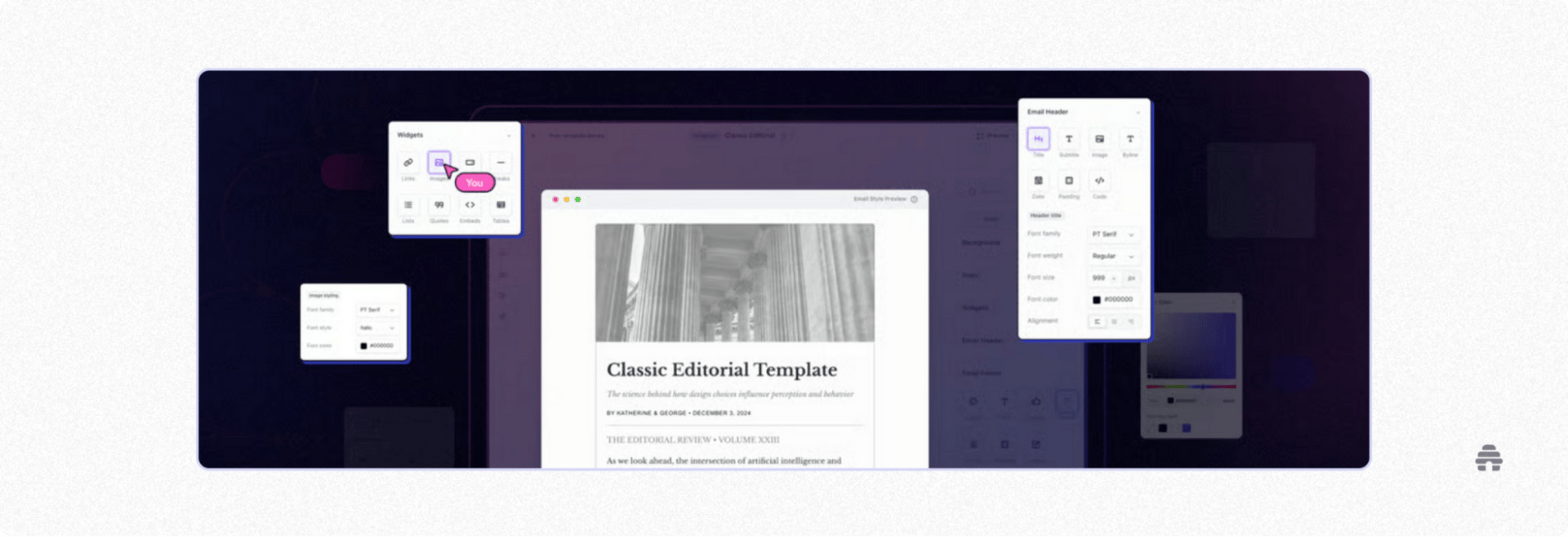Open the Header title font color swatch
The width and height of the screenshot is (1568, 537).
[x=1096, y=300]
